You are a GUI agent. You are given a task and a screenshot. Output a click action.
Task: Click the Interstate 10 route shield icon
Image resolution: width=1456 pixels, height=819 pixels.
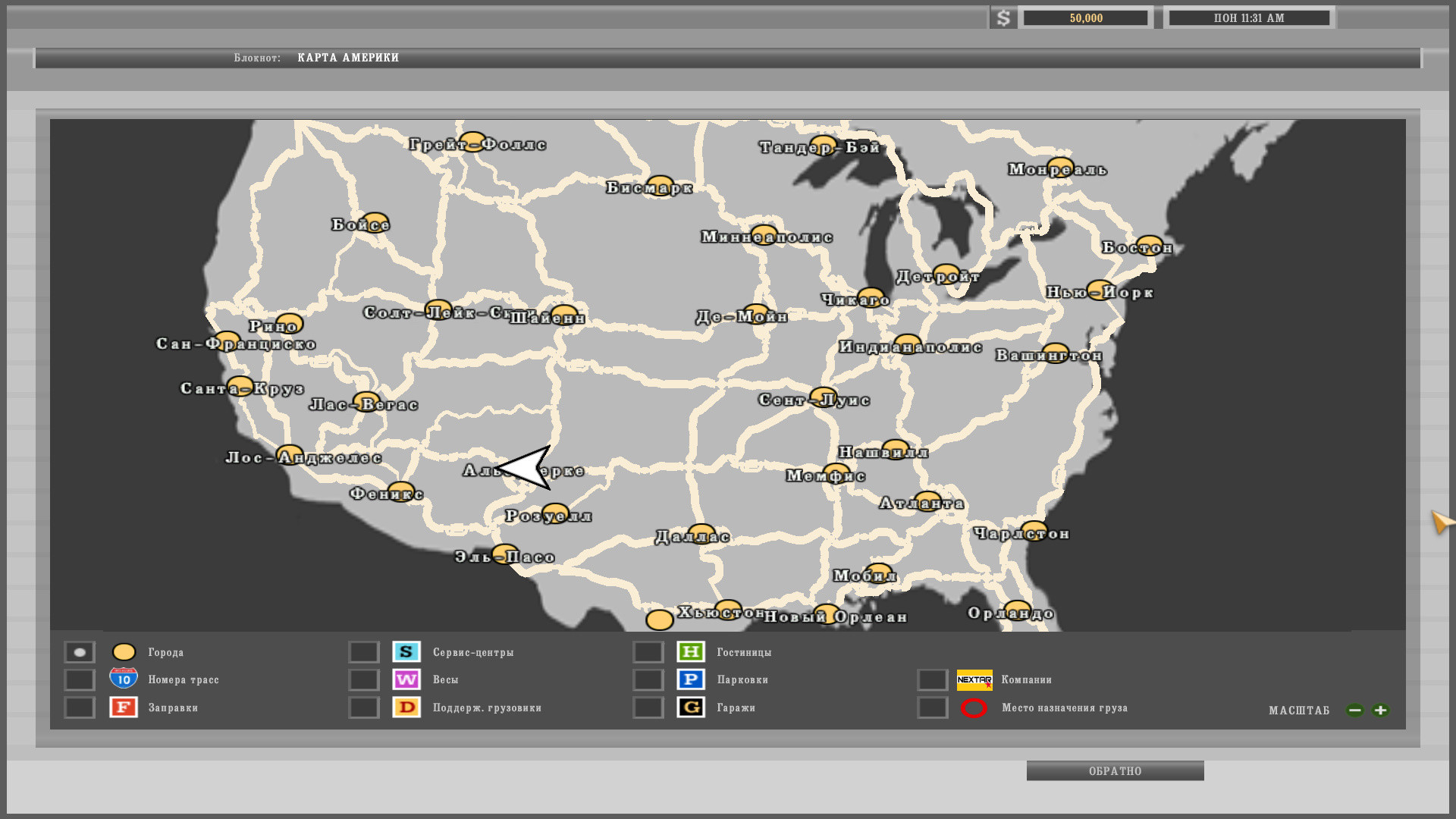(124, 678)
